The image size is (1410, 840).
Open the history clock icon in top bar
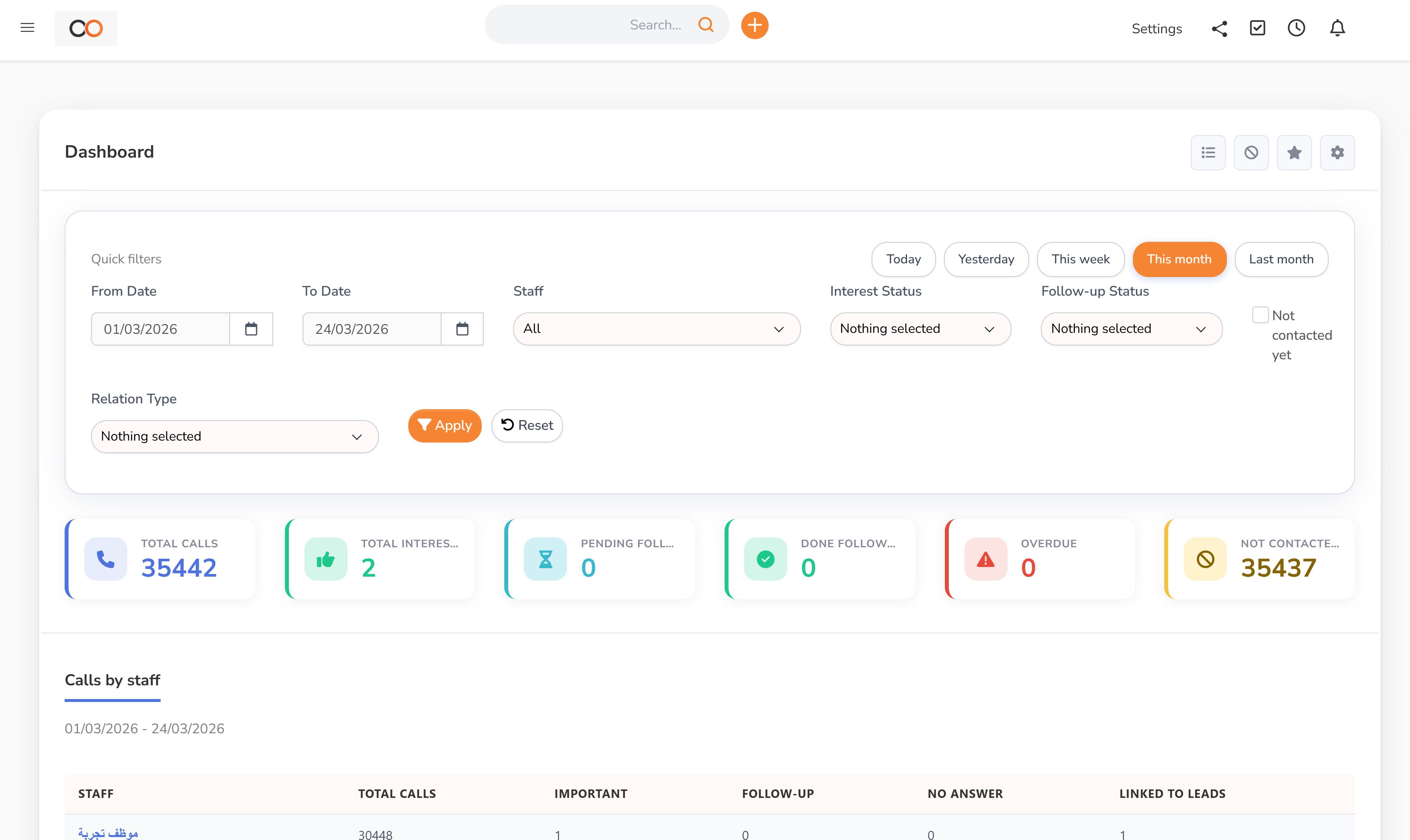pyautogui.click(x=1296, y=27)
